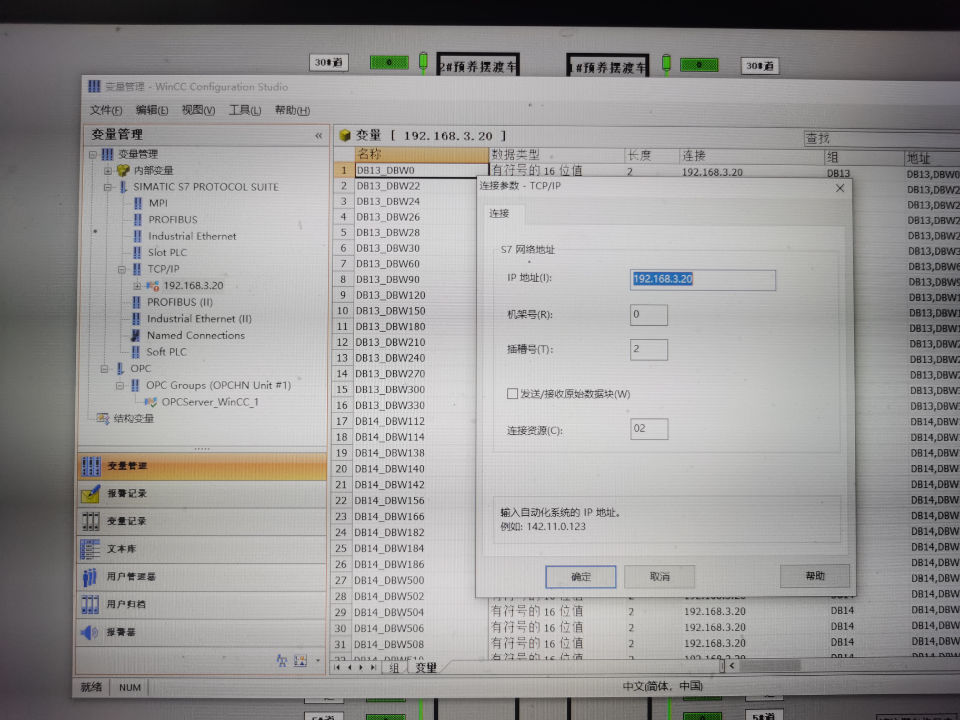Open the 编辑(E) menu
This screenshot has height=720, width=960.
(x=152, y=110)
